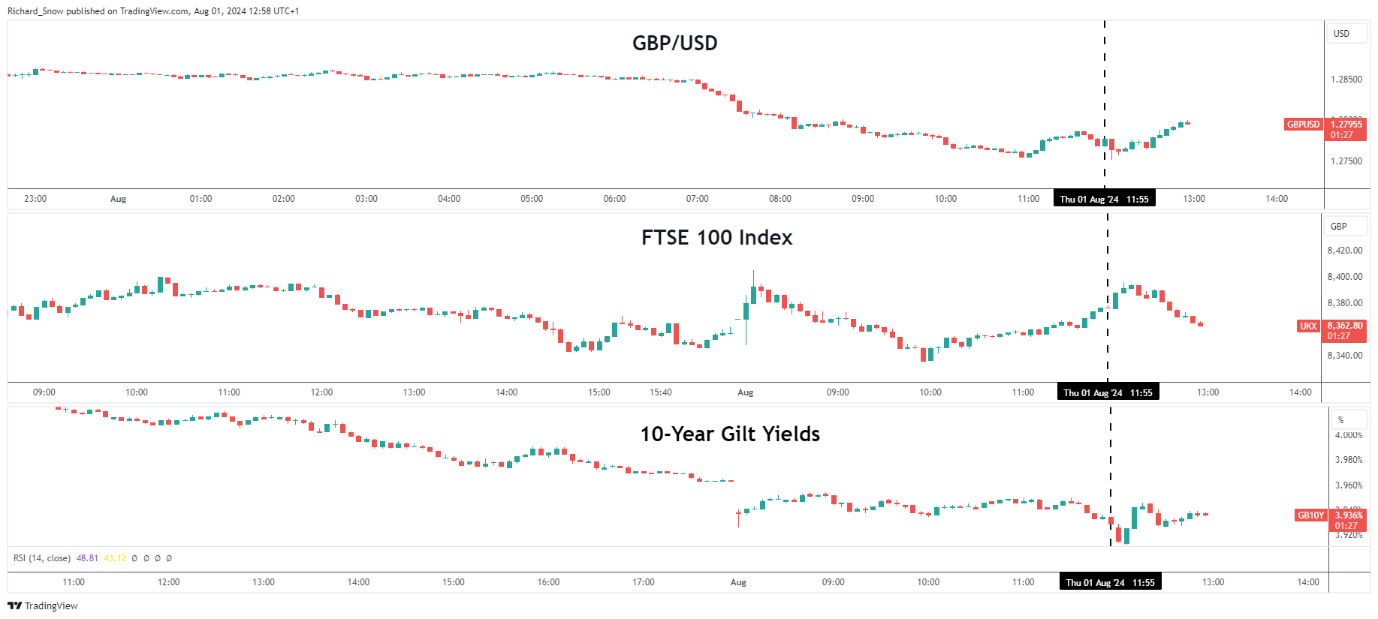Click the red UKX symbol label
Screen dimensions: 1378x619
(x=1307, y=326)
